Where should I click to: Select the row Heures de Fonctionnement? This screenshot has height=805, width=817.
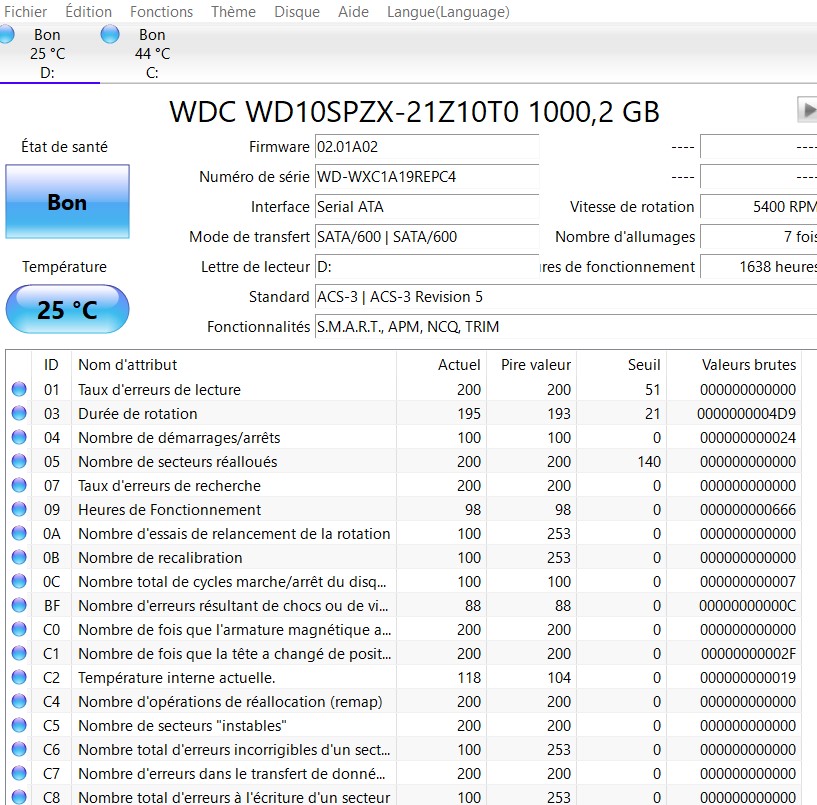pos(404,509)
